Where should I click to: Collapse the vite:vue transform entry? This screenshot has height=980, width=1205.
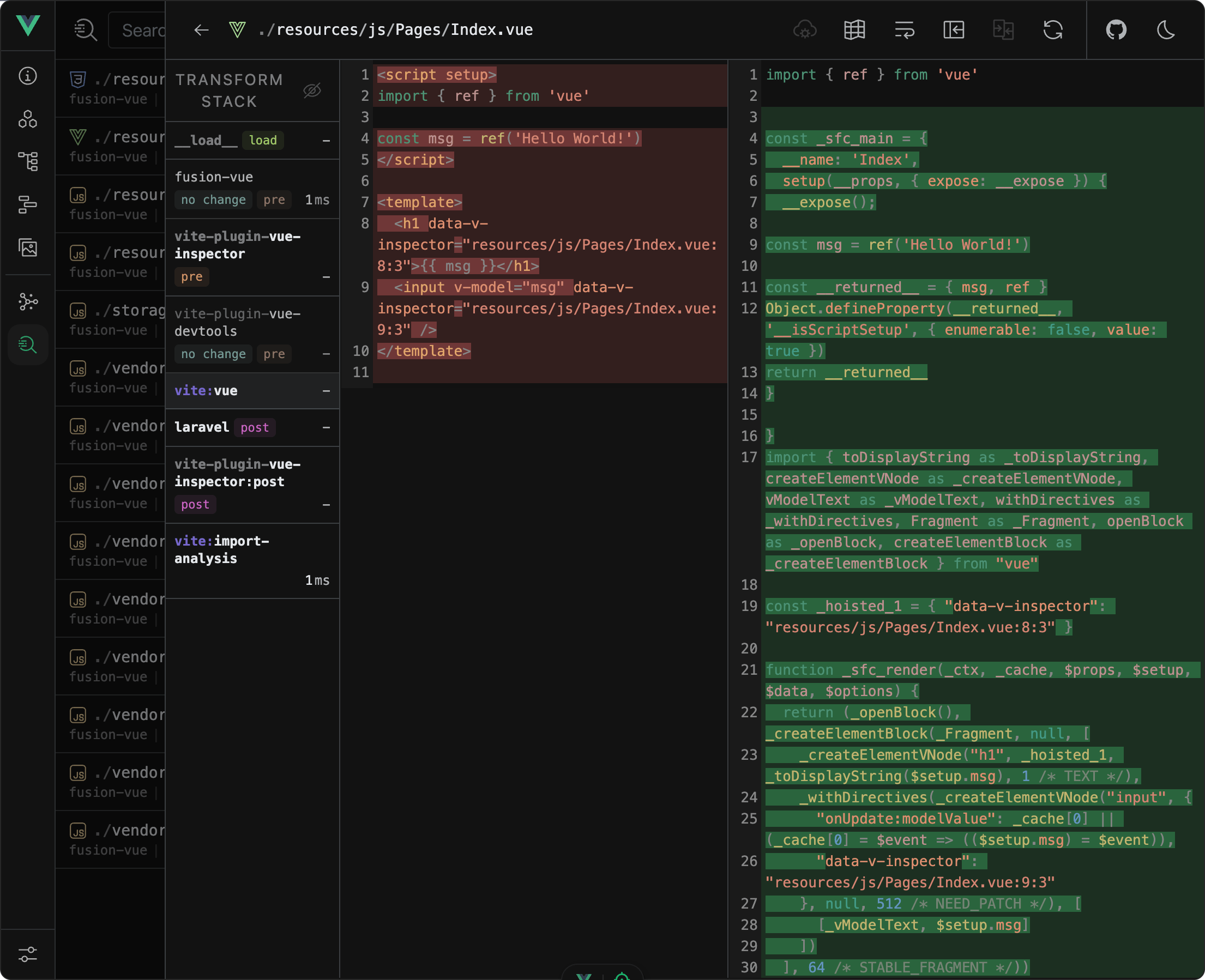point(327,391)
